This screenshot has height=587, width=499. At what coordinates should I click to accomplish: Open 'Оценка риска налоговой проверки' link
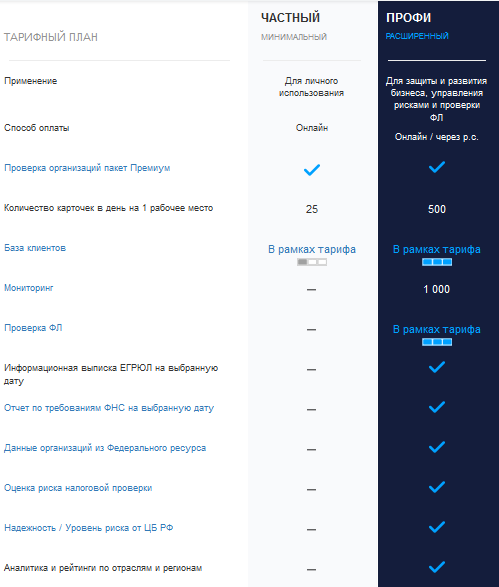click(78, 488)
